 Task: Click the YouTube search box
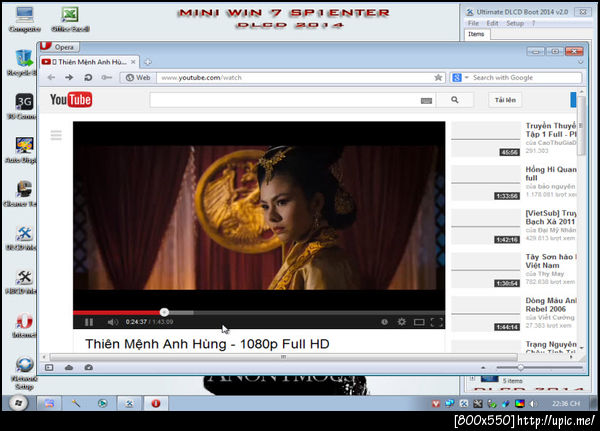(x=285, y=100)
